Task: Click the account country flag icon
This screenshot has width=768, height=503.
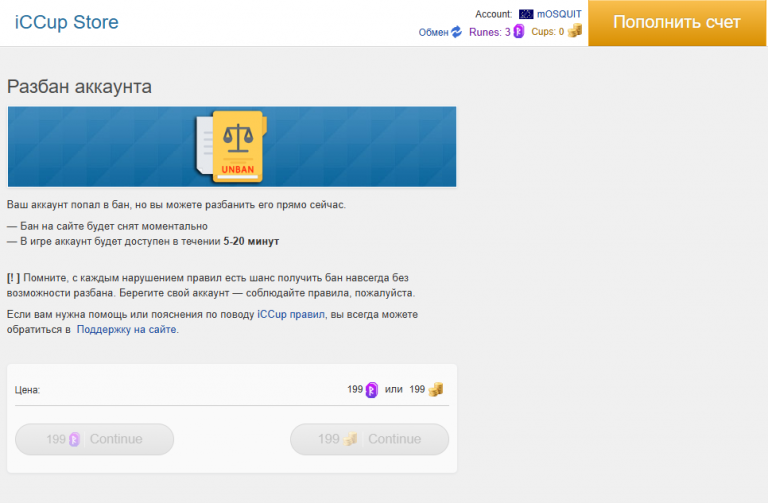Action: coord(526,14)
